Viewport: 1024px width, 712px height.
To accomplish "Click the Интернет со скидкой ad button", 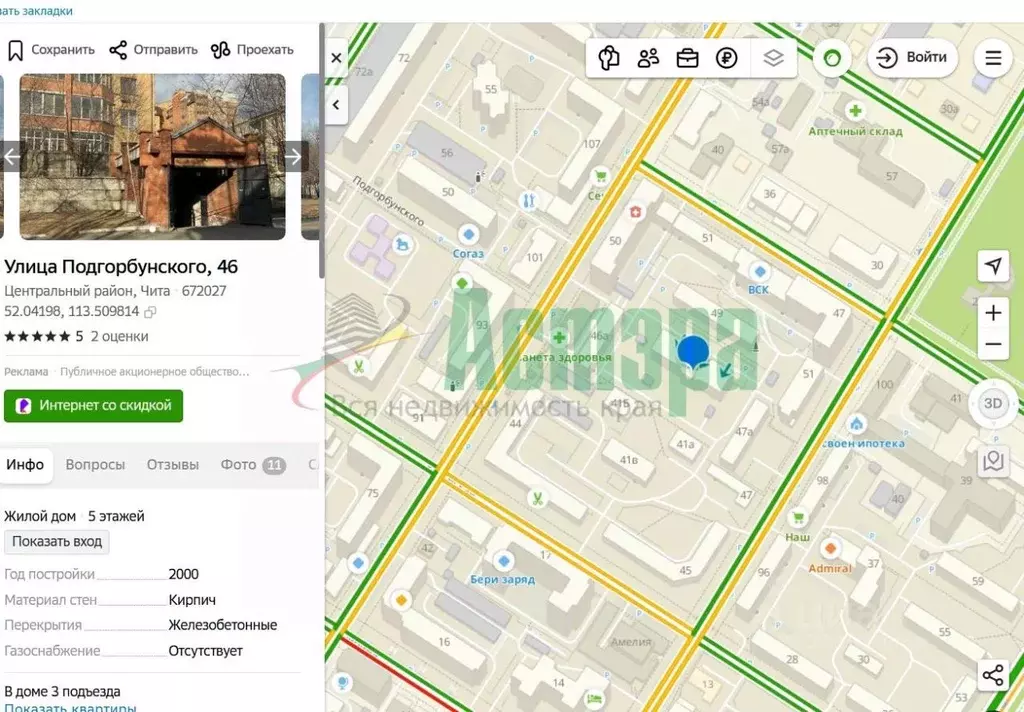I will point(93,406).
